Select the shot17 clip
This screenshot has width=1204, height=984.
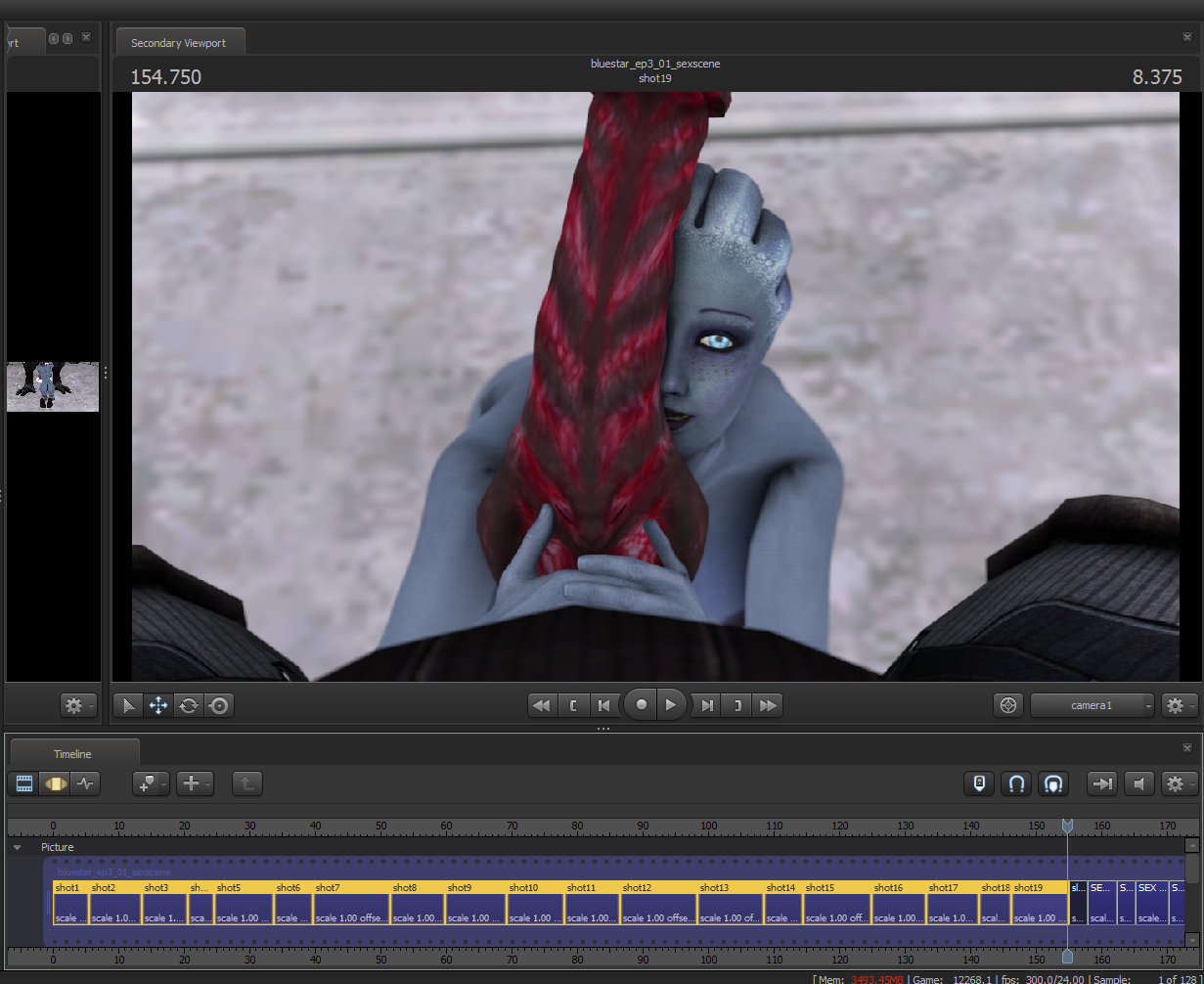[x=953, y=903]
